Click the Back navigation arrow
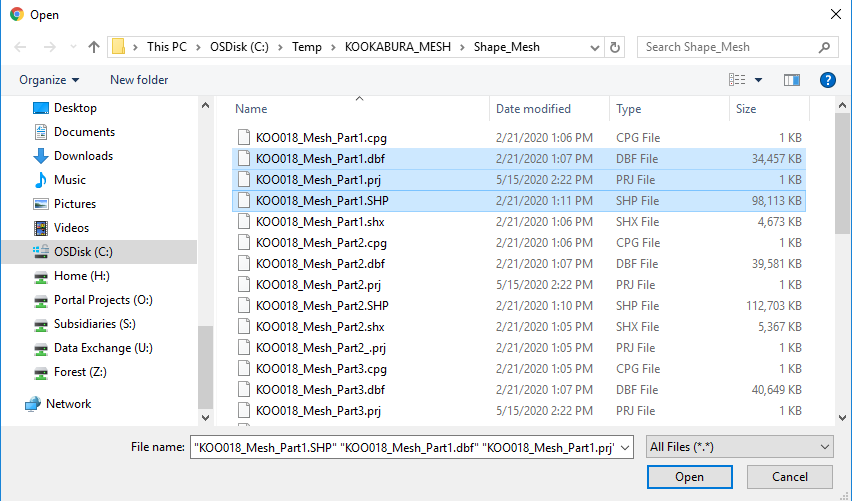The width and height of the screenshot is (852, 501). tap(22, 47)
